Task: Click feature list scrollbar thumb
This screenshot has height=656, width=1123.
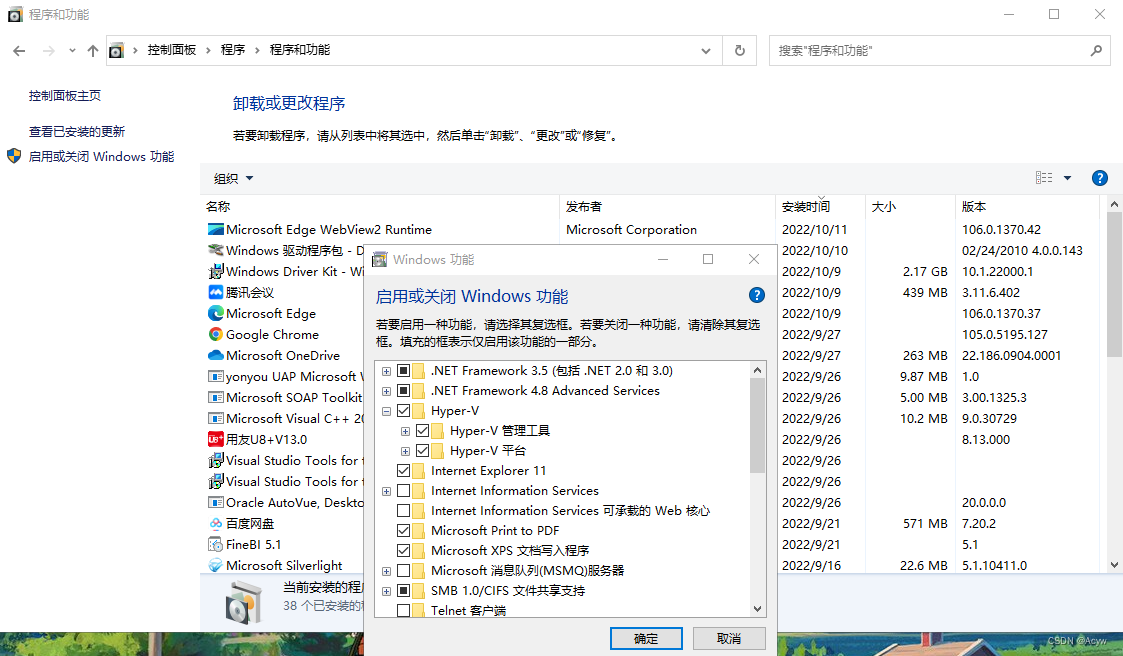Action: 757,425
